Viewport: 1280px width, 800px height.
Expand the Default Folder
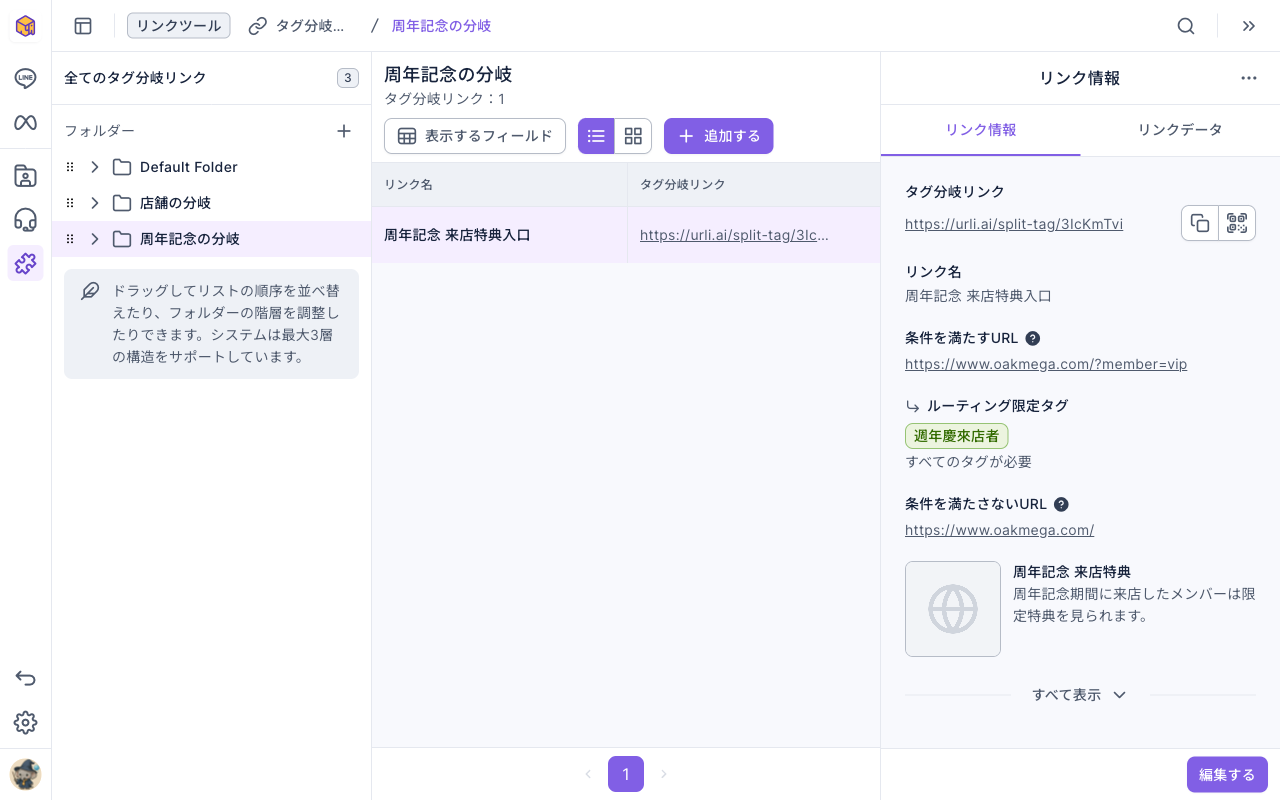click(x=95, y=167)
